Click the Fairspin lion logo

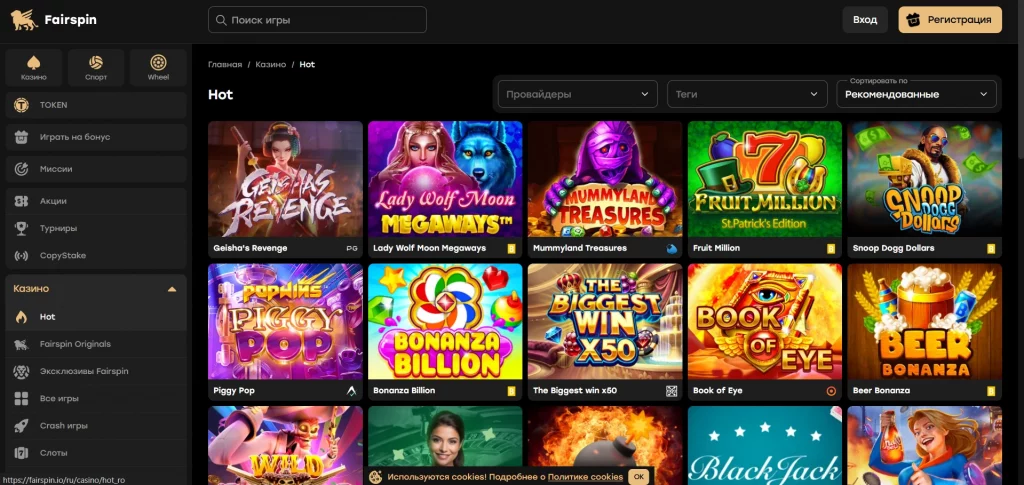pyautogui.click(x=25, y=20)
